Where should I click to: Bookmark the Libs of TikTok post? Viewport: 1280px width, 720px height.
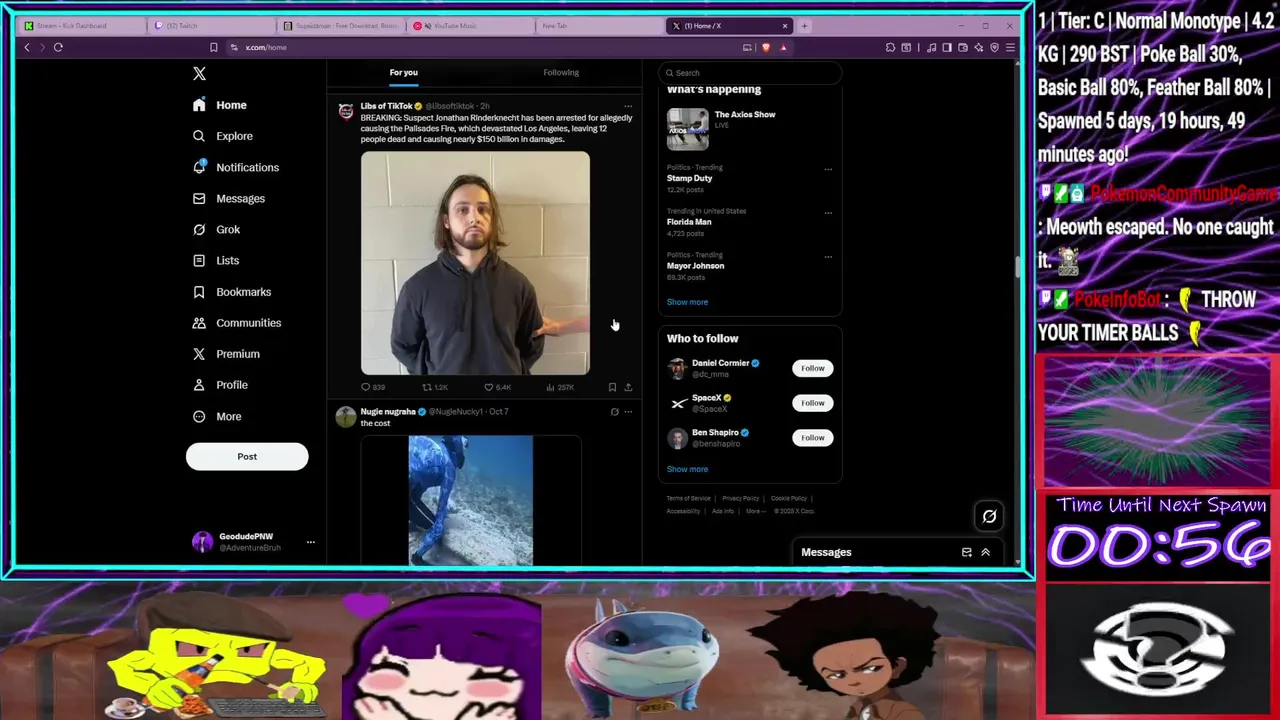(612, 387)
